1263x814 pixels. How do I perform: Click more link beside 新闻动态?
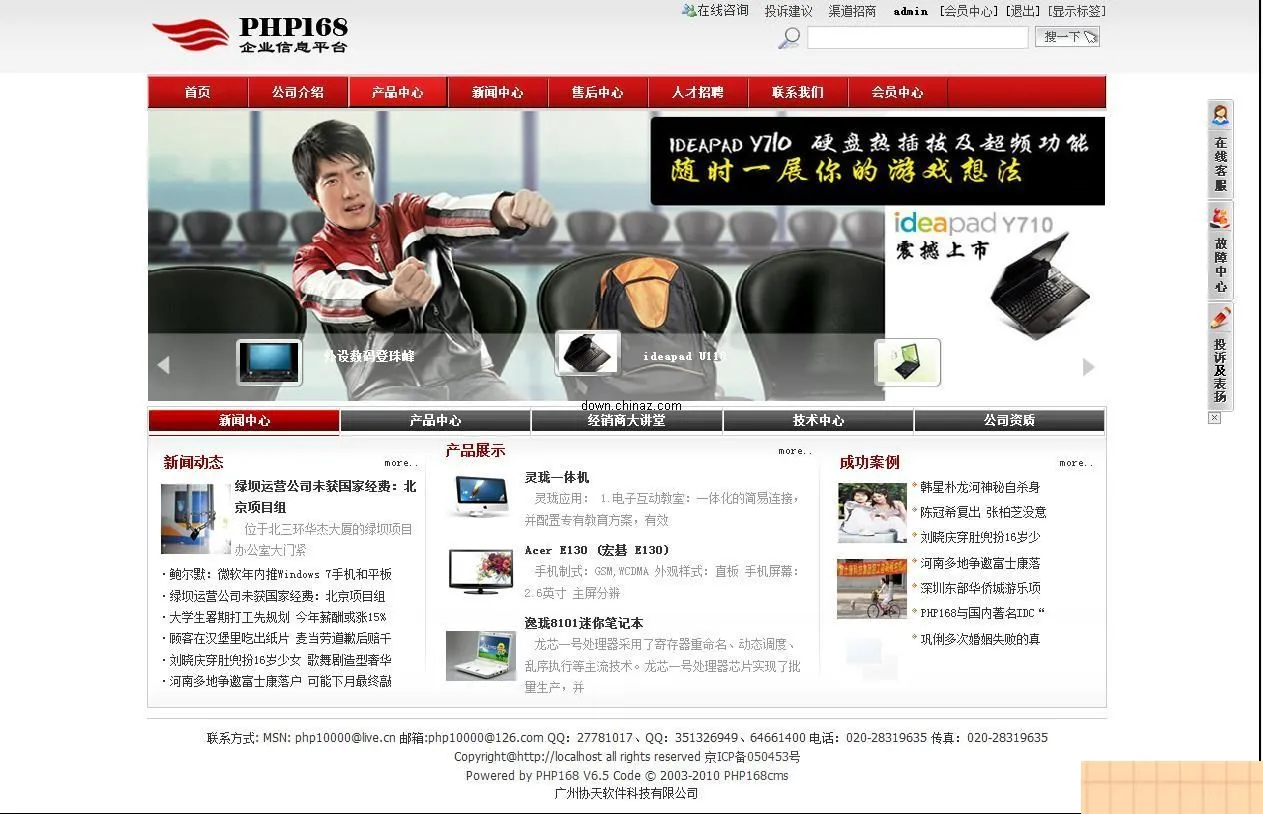pos(402,463)
